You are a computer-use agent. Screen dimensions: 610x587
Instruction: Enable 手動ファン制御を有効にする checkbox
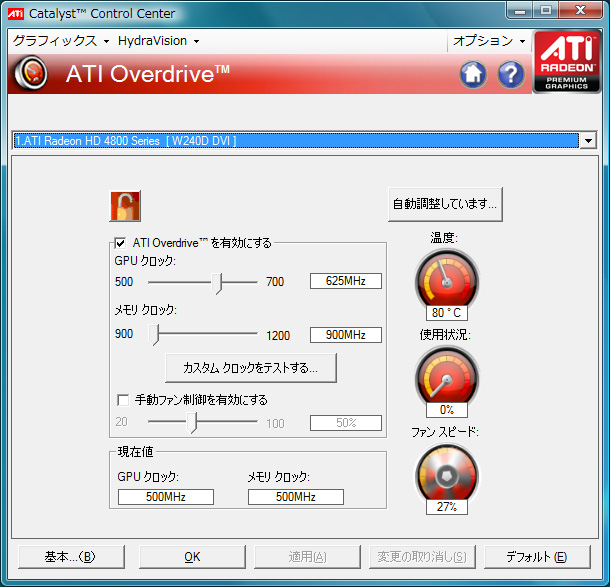point(123,400)
